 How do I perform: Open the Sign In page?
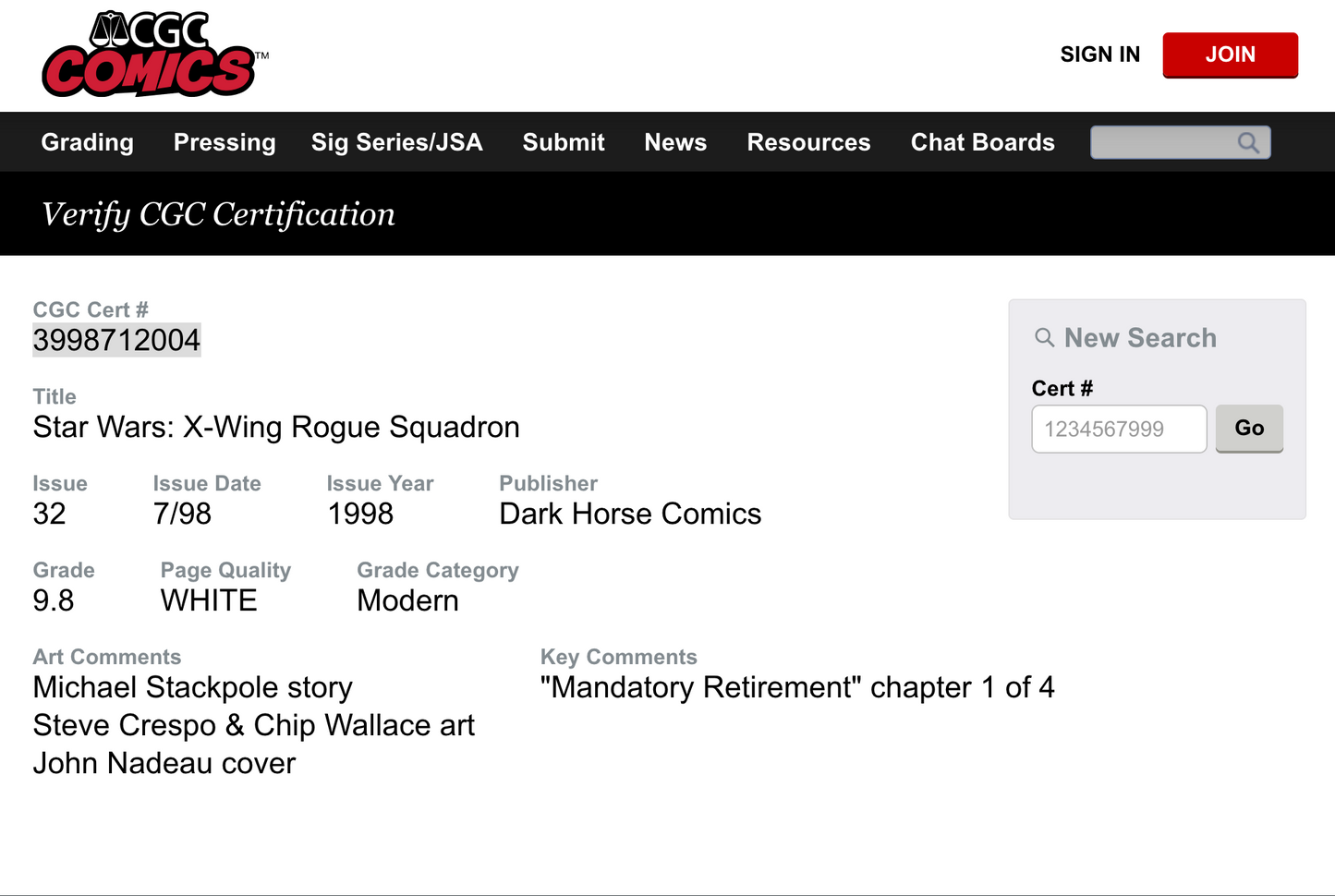coord(1099,54)
